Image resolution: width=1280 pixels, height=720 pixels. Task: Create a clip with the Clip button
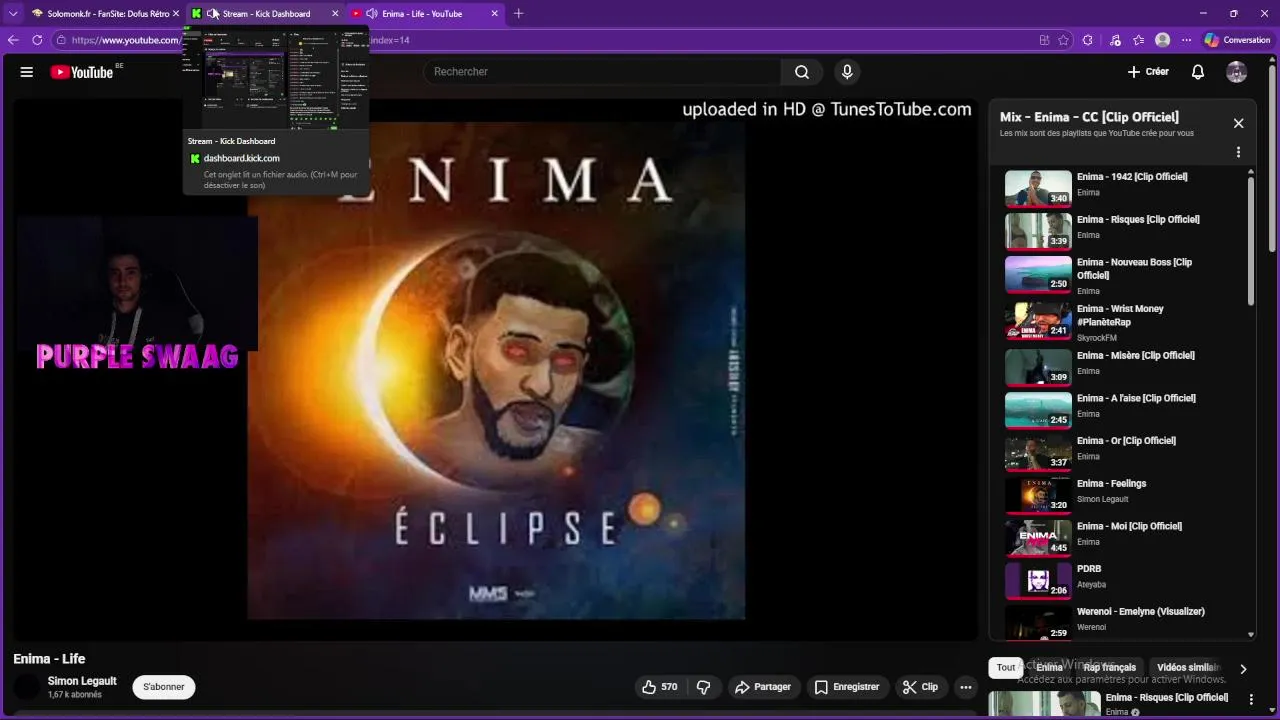(x=921, y=687)
